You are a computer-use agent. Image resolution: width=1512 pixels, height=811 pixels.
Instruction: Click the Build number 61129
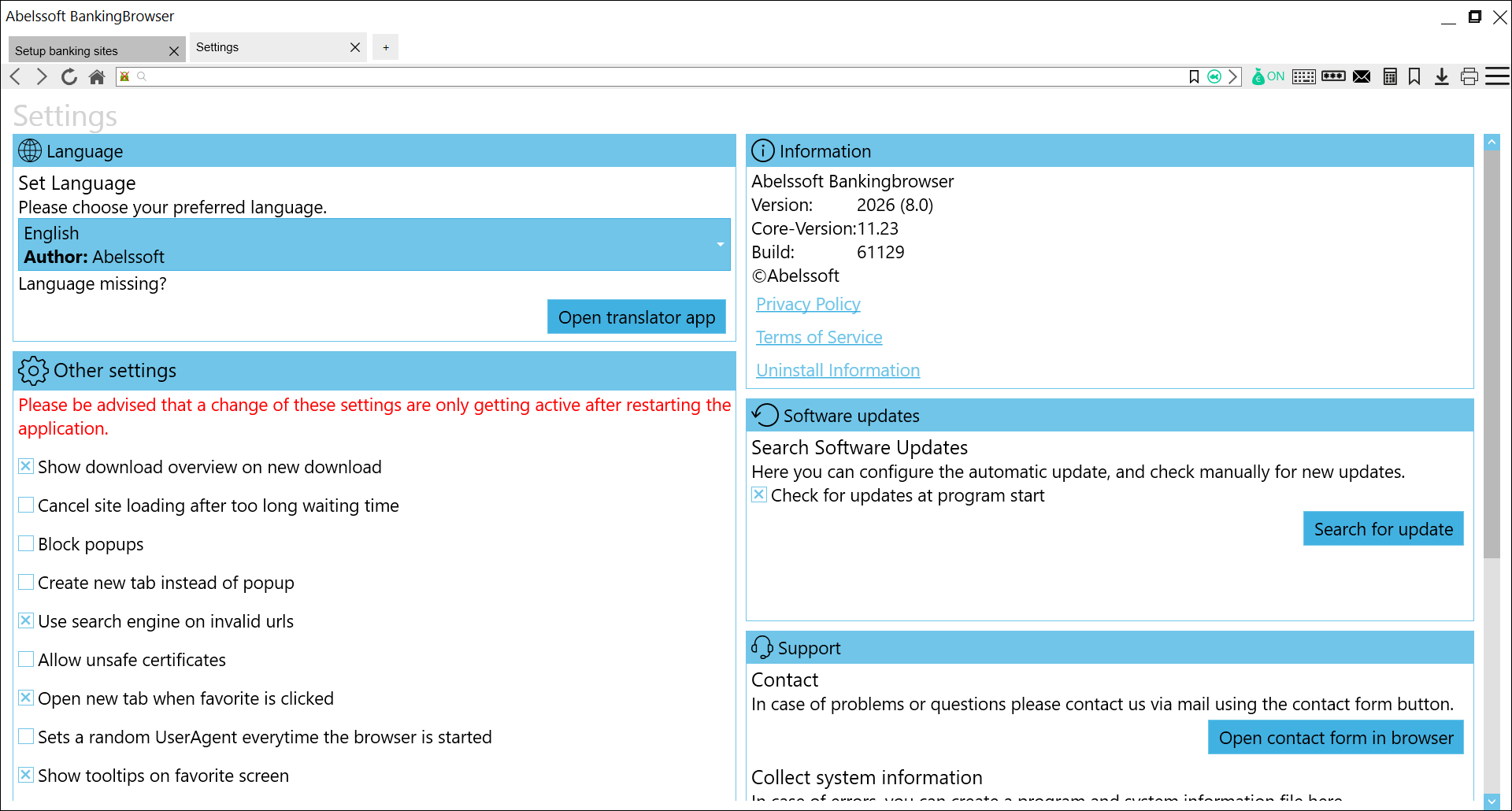880,252
